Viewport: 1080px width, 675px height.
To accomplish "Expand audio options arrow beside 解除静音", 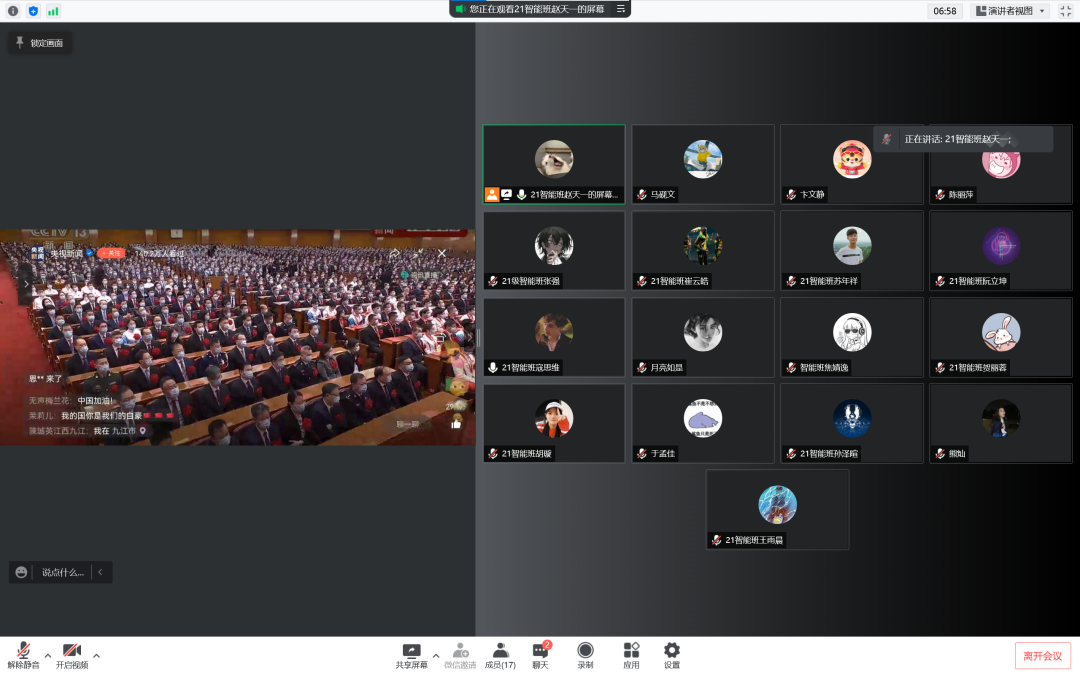I will point(48,655).
